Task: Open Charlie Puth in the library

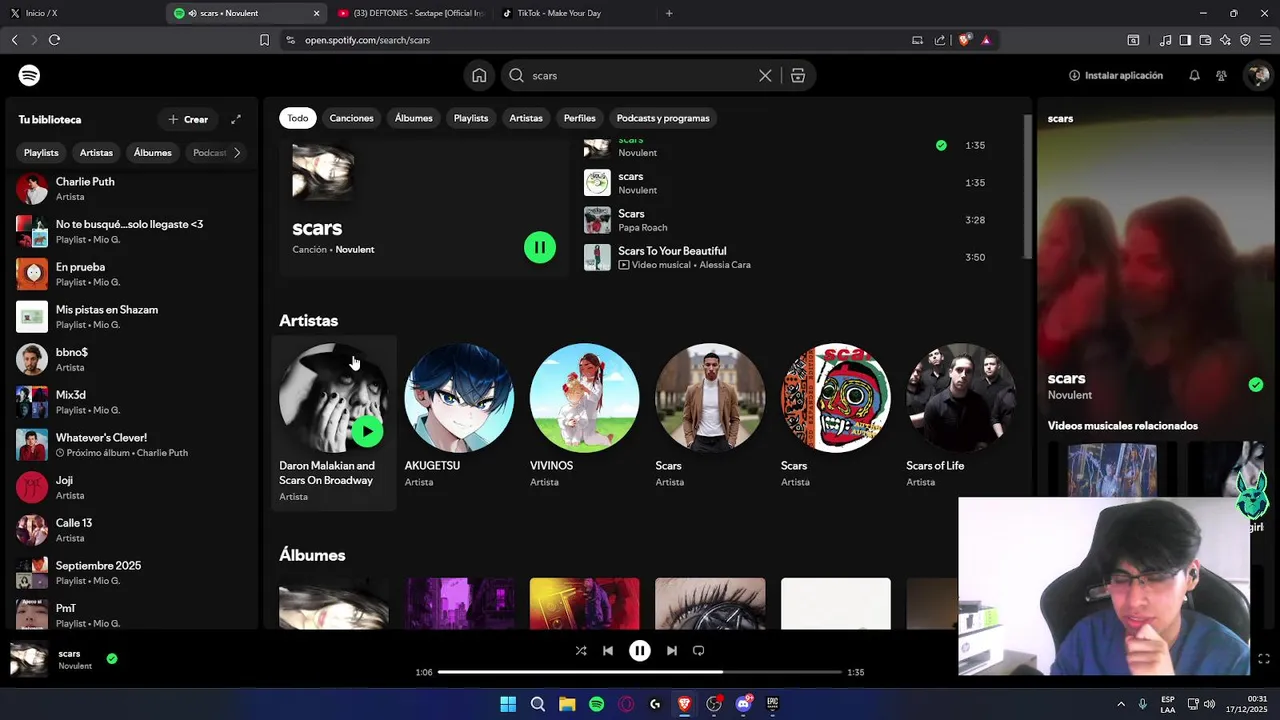Action: tap(130, 188)
